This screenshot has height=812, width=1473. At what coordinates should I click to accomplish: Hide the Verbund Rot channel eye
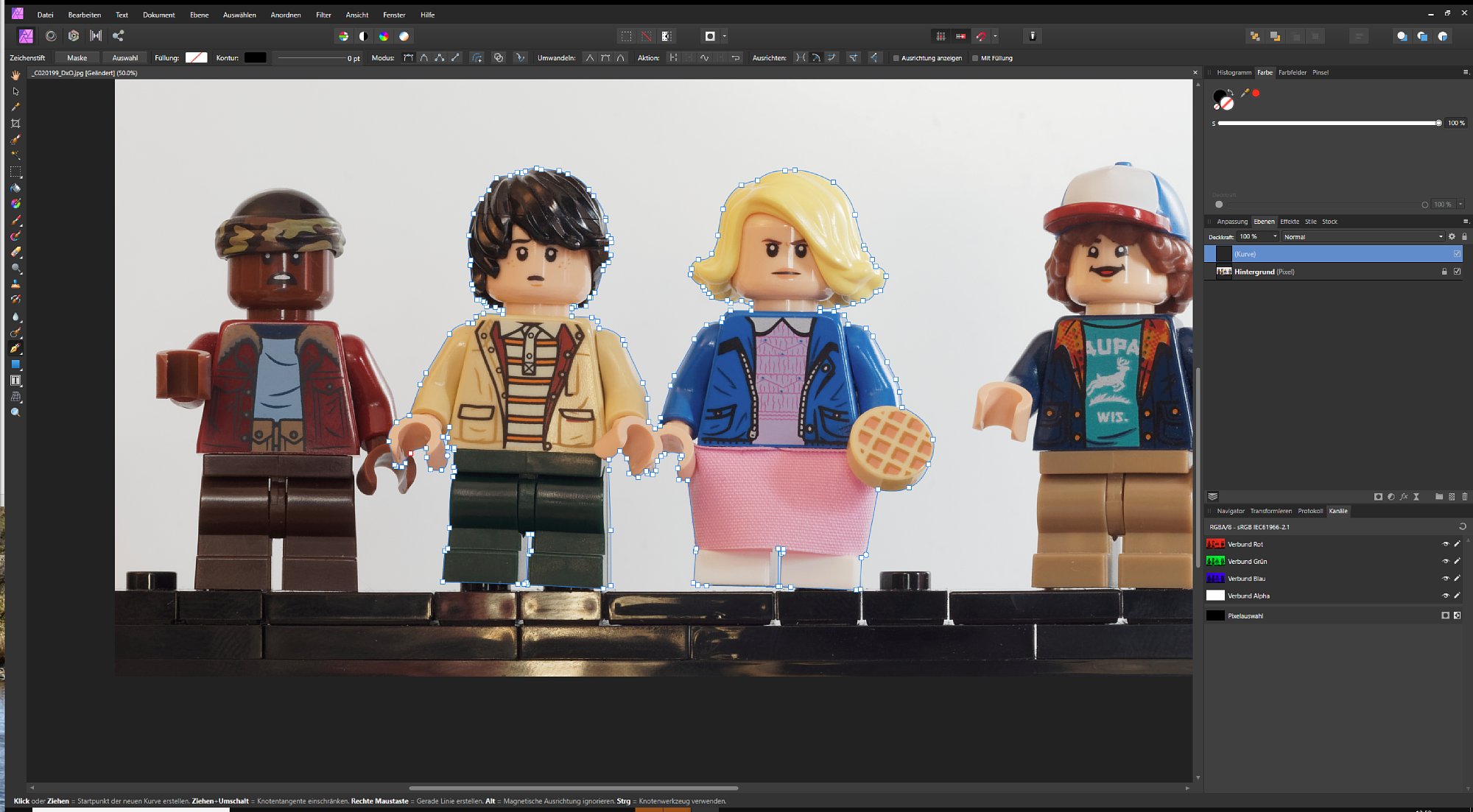click(1445, 544)
